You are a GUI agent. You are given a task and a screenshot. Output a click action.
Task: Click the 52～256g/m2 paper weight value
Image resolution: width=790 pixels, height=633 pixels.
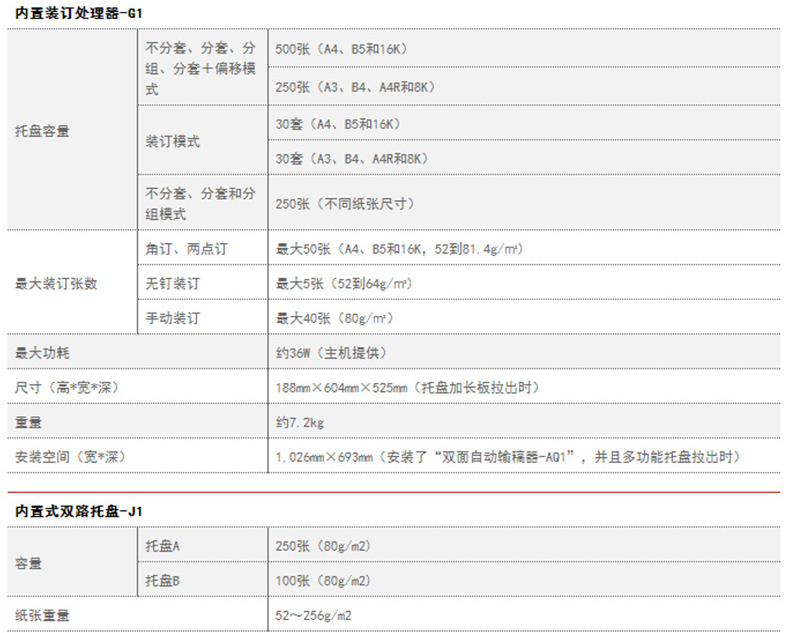(313, 616)
